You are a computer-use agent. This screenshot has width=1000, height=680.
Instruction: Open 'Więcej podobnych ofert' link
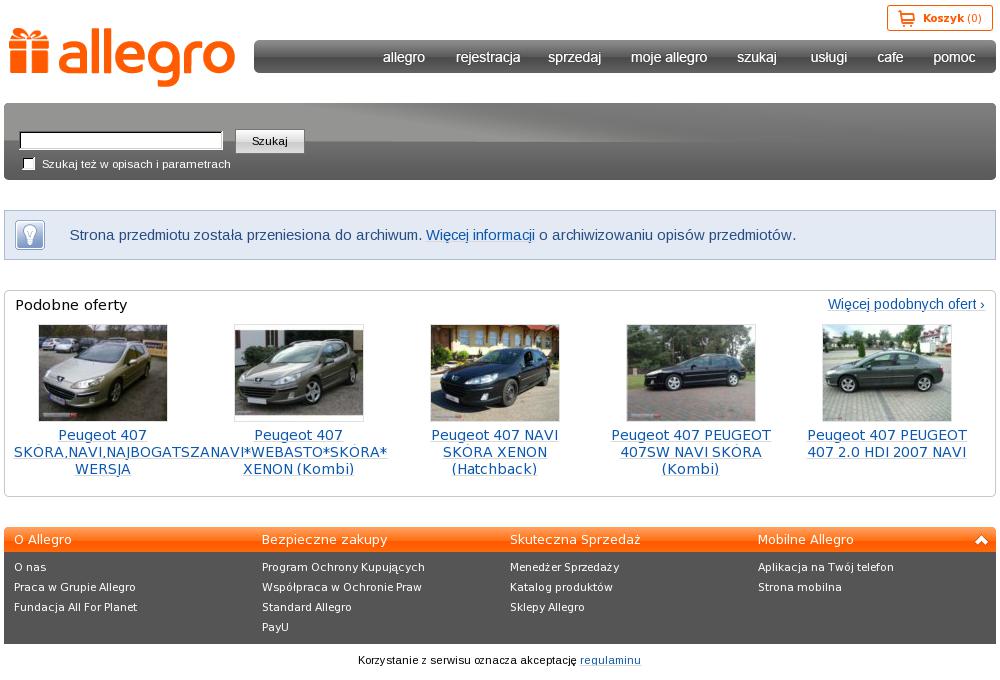(x=906, y=304)
